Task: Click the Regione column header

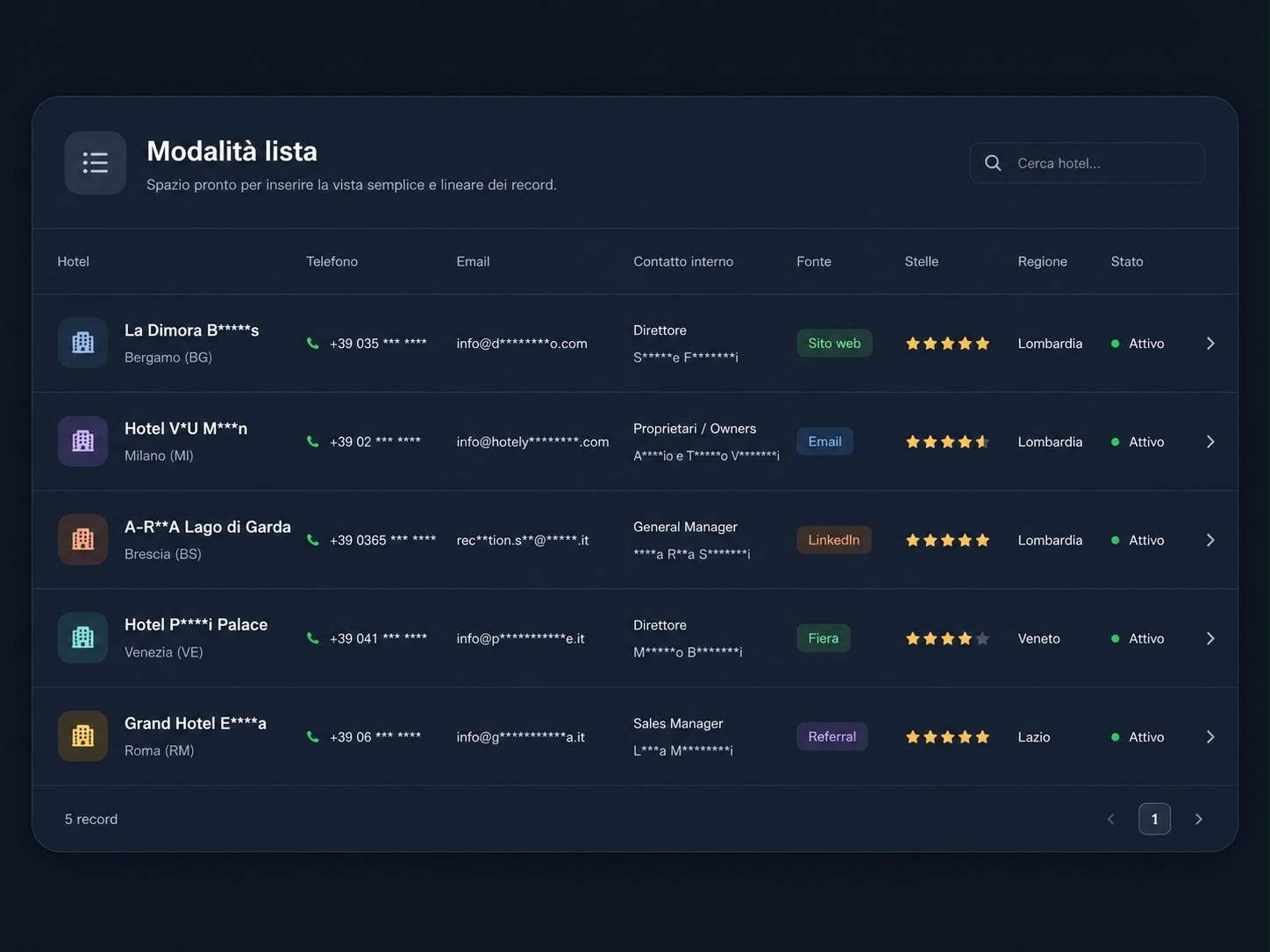Action: tap(1042, 261)
